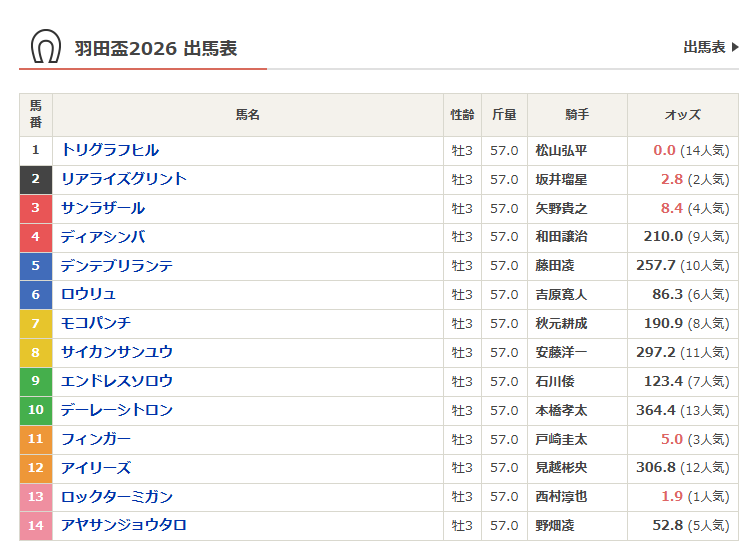Click jockey name 坂井瑠星
Viewport: 753px width, 557px height.
click(561, 179)
